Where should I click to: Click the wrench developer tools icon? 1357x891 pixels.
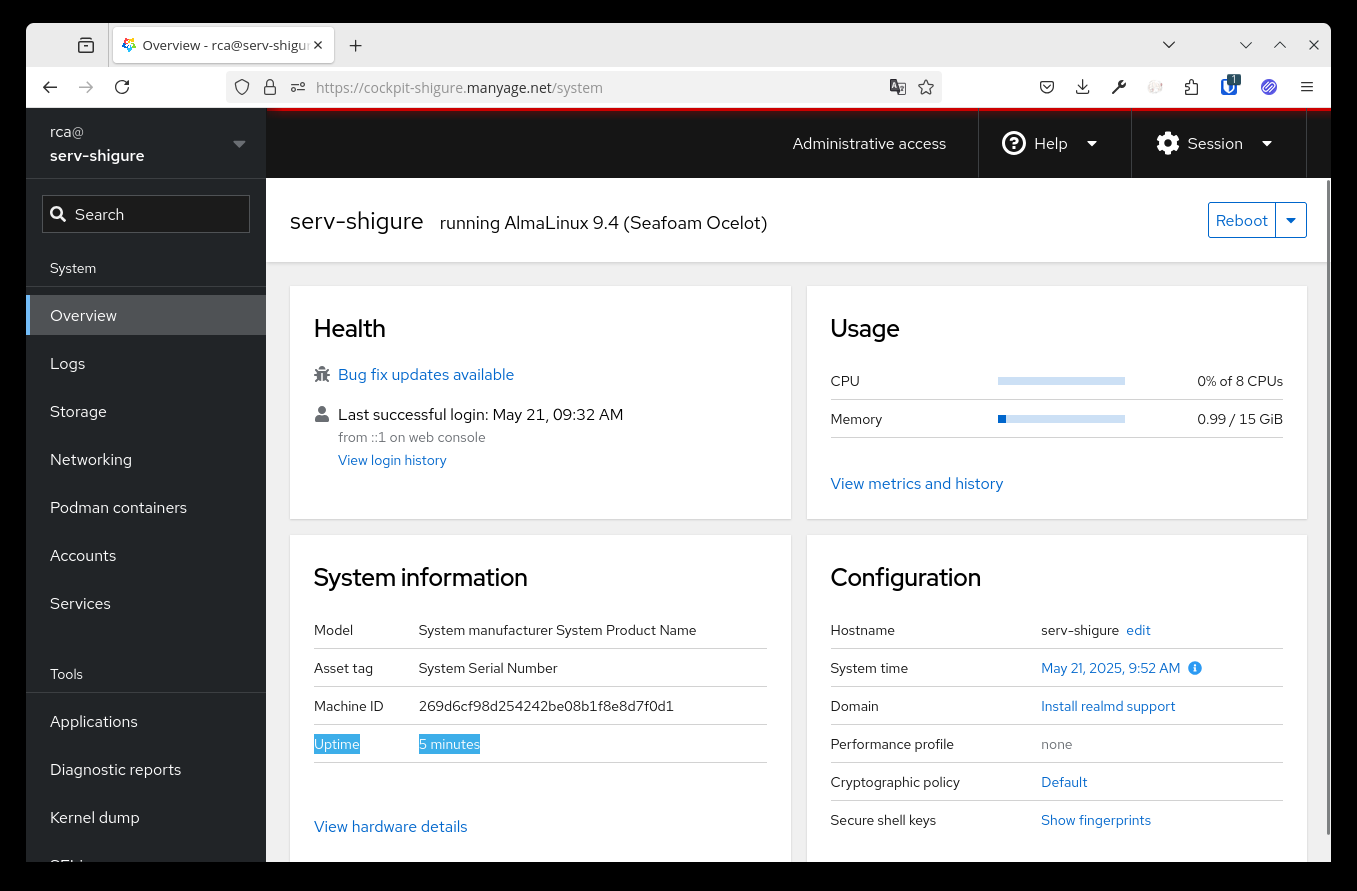coord(1119,87)
